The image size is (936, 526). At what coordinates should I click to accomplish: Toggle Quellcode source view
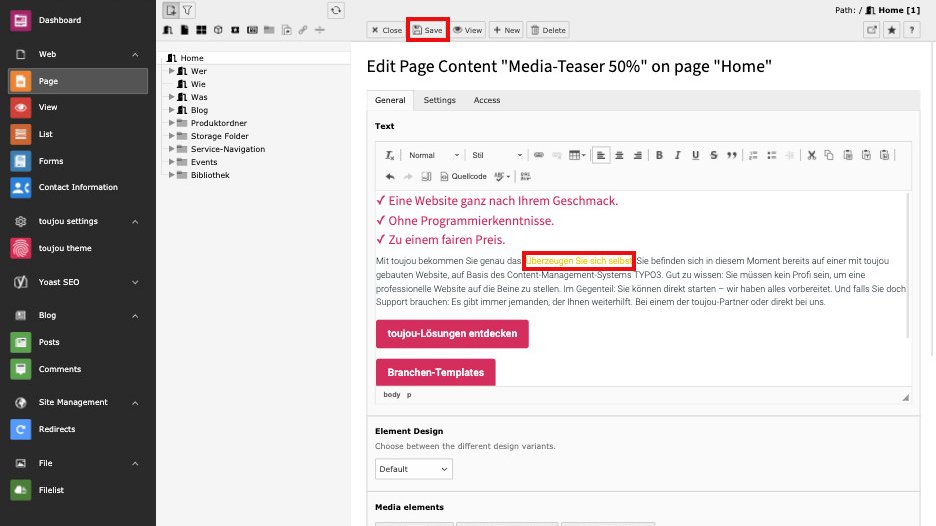pyautogui.click(x=462, y=176)
